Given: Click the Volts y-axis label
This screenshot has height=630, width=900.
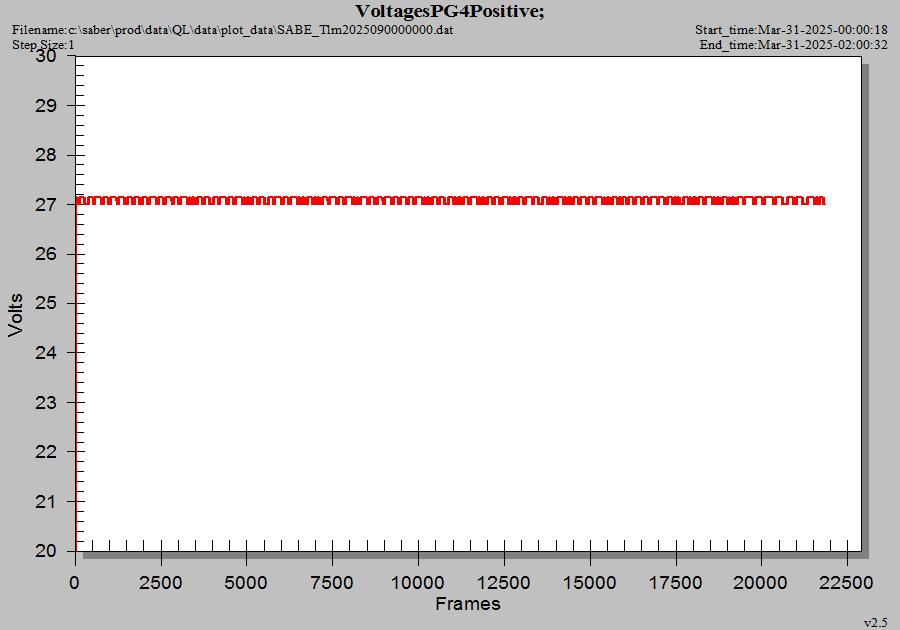Looking at the screenshot, I should click(x=15, y=314).
